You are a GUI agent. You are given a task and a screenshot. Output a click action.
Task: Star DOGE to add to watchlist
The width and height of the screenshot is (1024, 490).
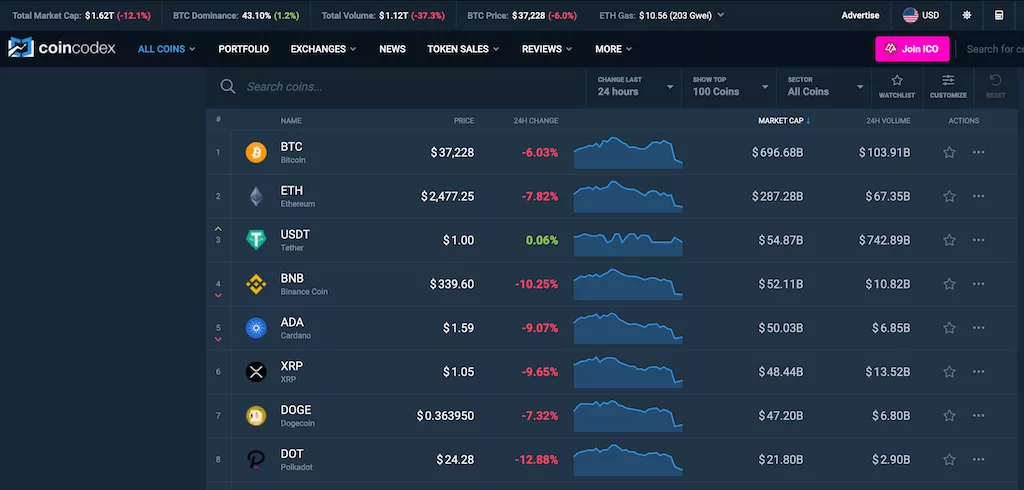click(950, 415)
